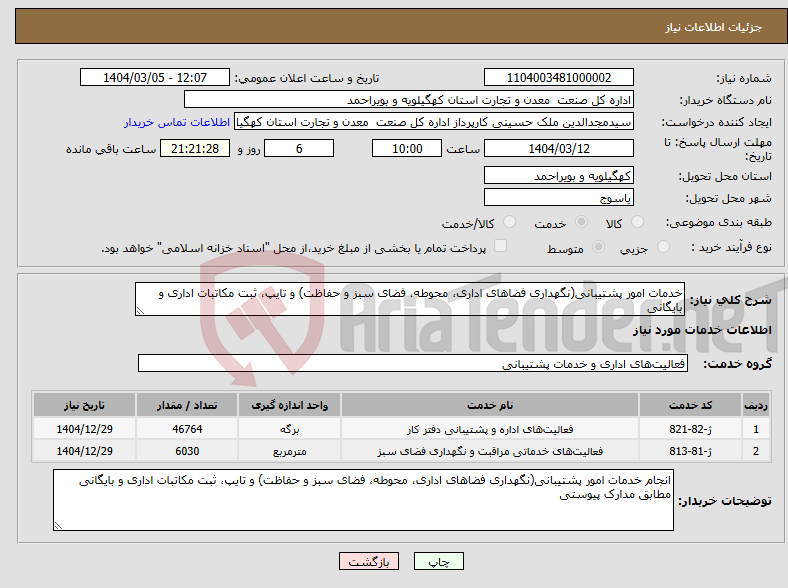This screenshot has width=788, height=588.
Task: Click the استان محل تحویل field
Action: click(558, 175)
